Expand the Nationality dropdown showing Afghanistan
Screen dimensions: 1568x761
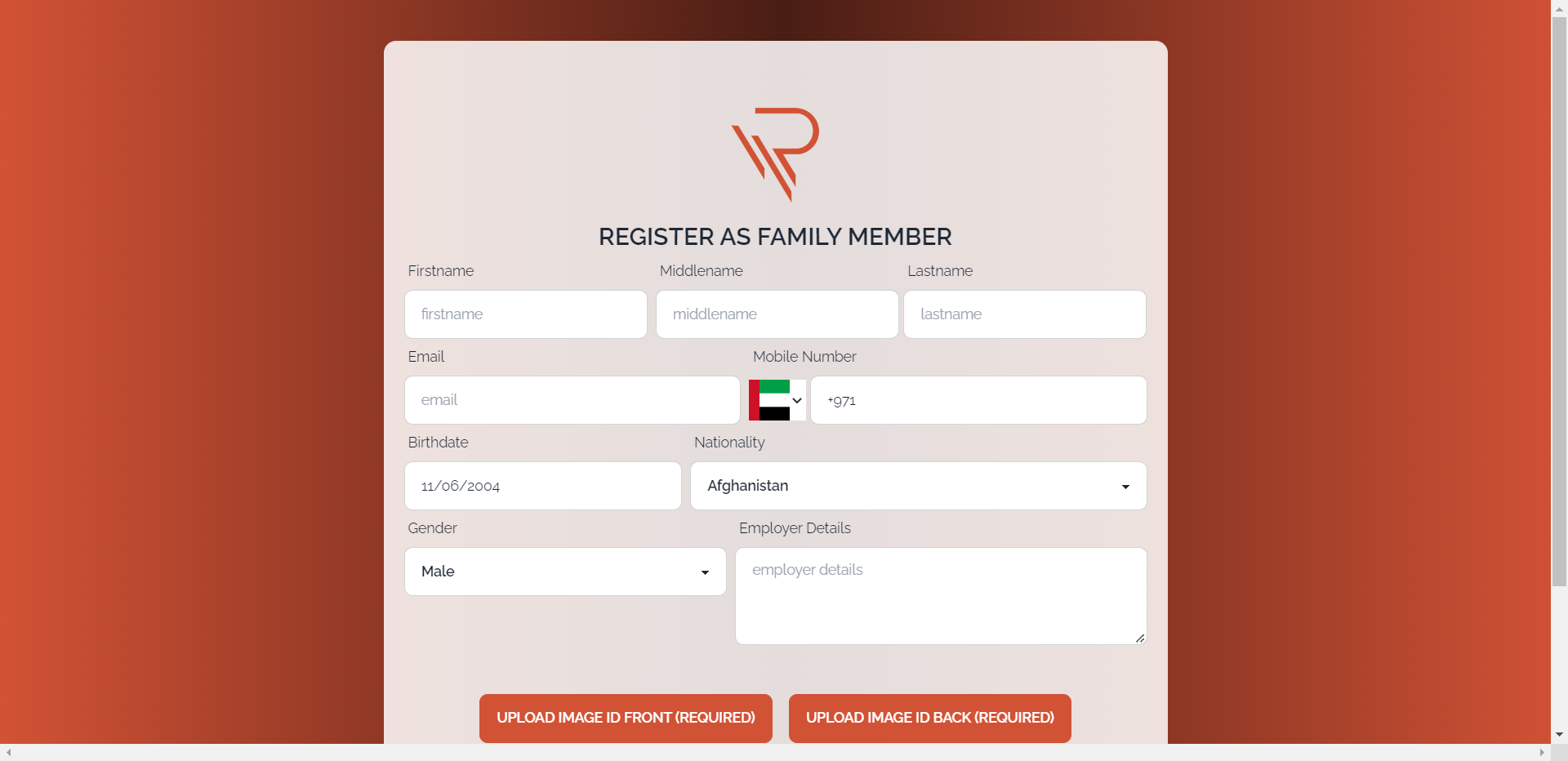pos(918,486)
